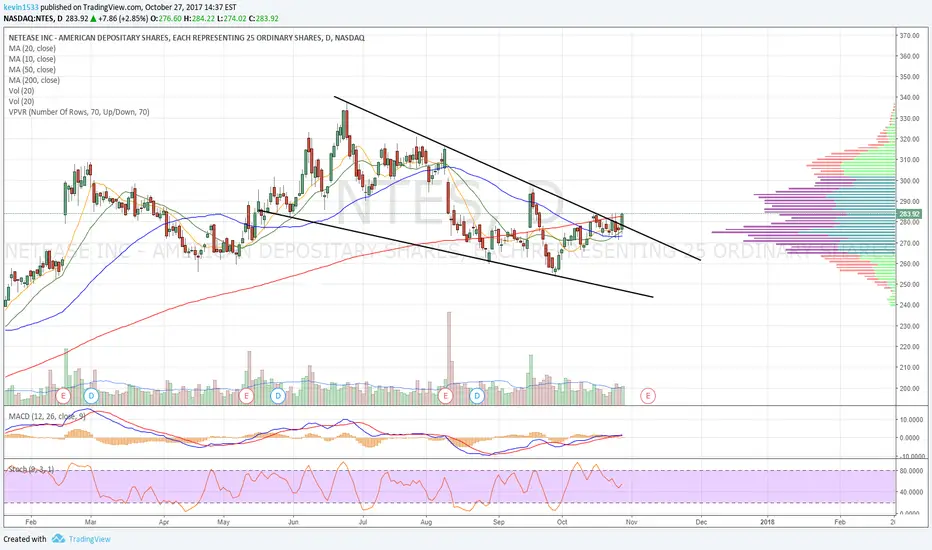The width and height of the screenshot is (932, 550).
Task: Select the MA (200, close) legend
Action: tap(34, 80)
